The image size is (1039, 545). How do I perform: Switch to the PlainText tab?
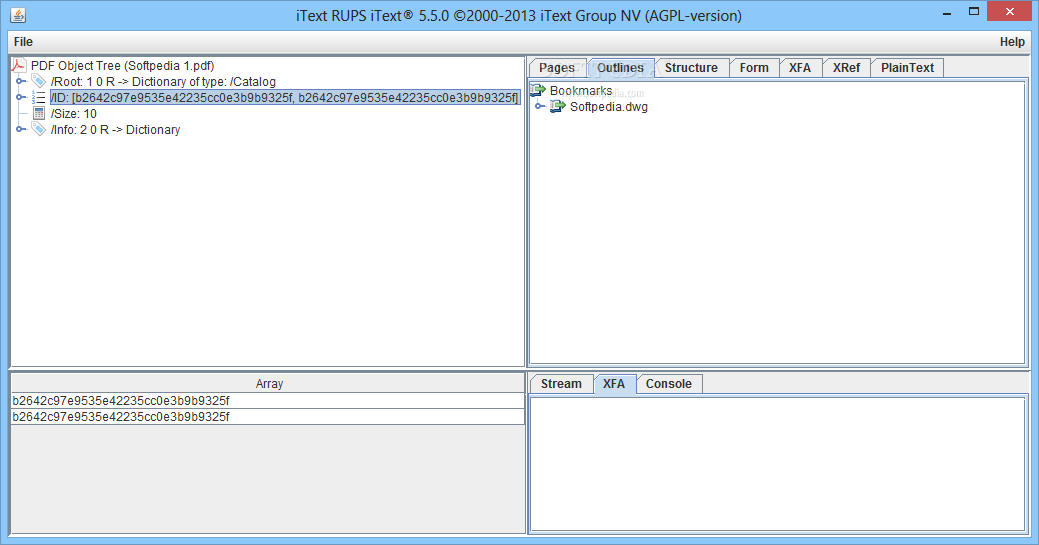pyautogui.click(x=907, y=68)
